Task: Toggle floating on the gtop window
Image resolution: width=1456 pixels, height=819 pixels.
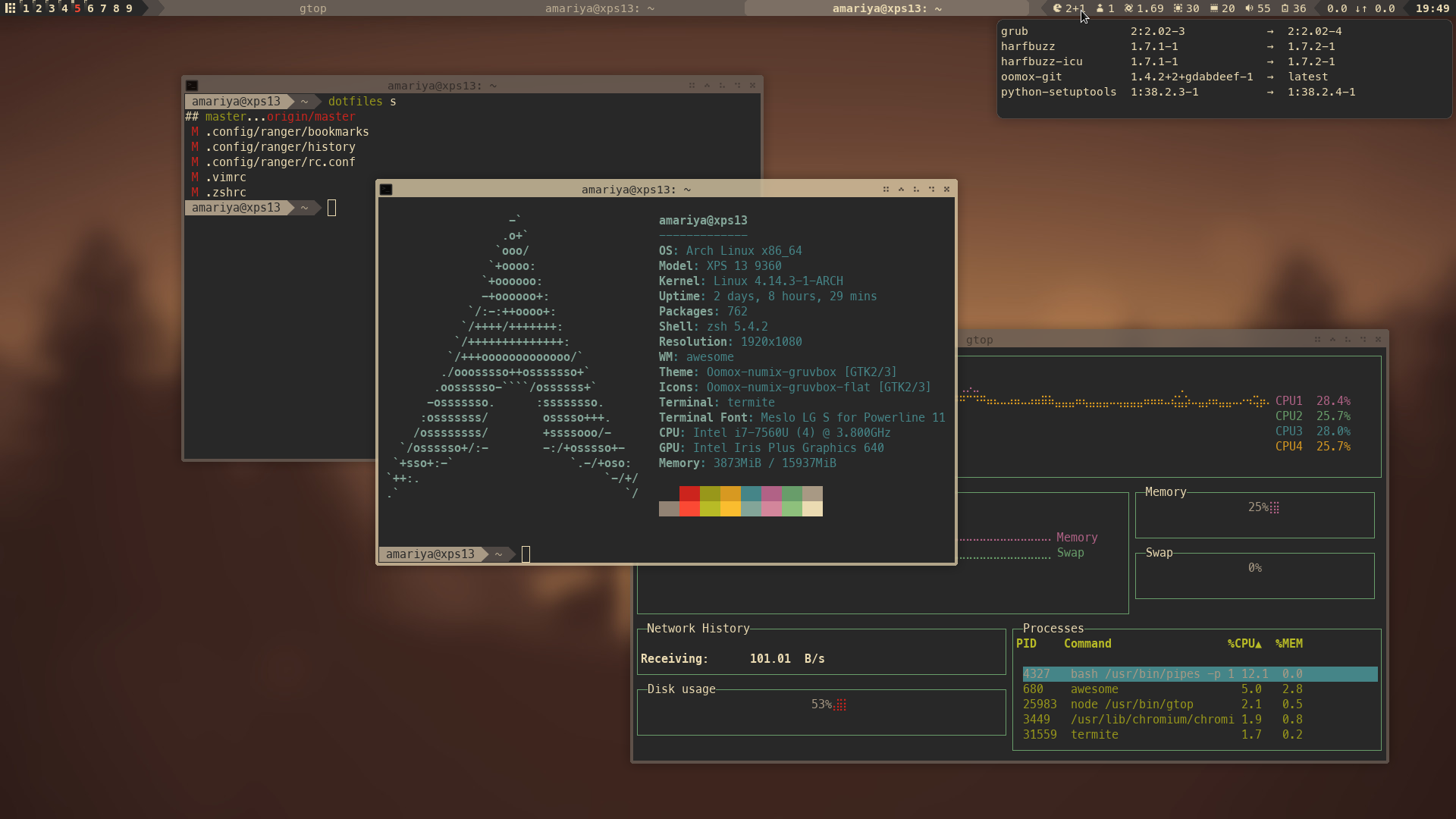Action: (x=1317, y=340)
